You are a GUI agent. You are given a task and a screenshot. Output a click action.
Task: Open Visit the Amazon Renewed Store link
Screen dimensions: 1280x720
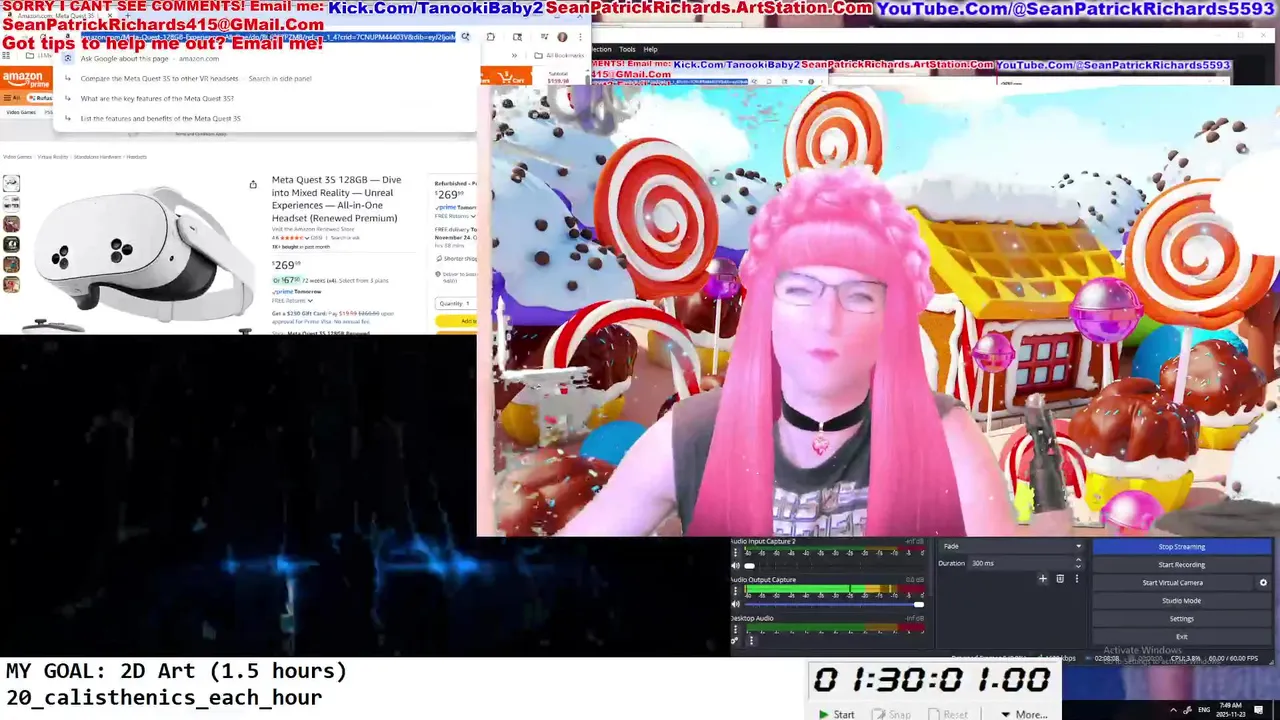tap(311, 229)
